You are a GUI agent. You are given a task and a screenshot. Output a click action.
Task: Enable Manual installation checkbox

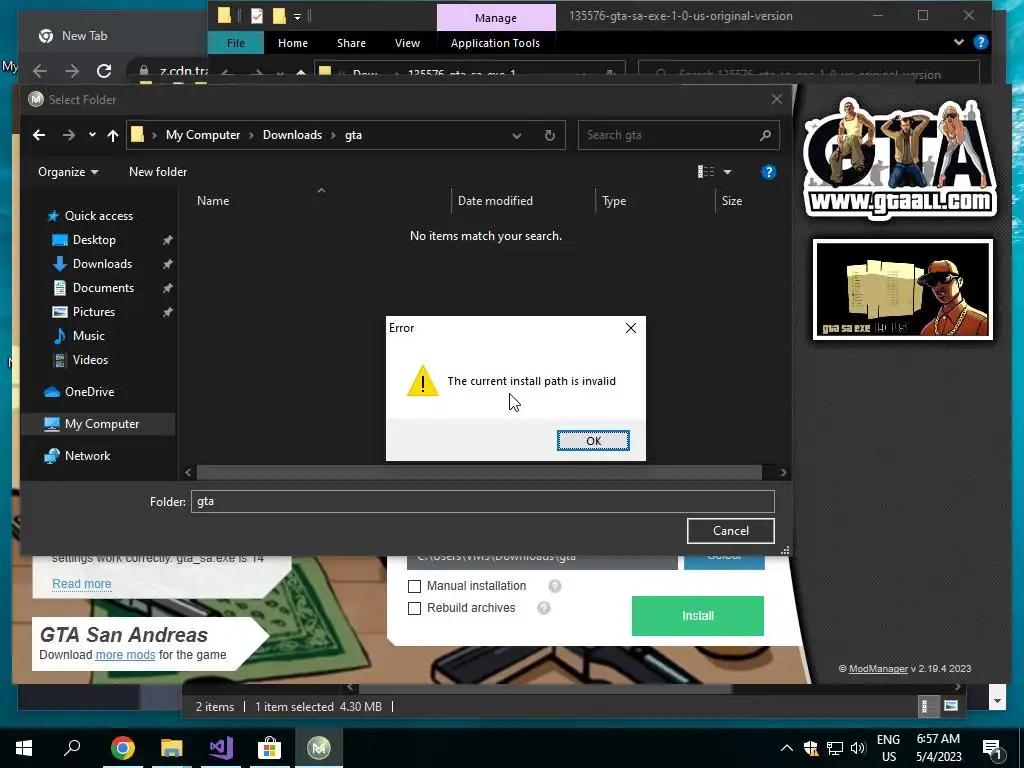click(x=414, y=586)
